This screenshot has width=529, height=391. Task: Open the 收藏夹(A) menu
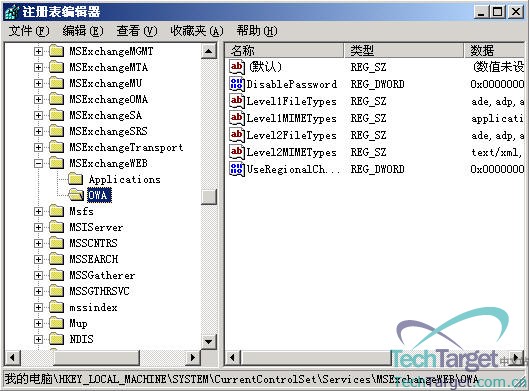(197, 31)
